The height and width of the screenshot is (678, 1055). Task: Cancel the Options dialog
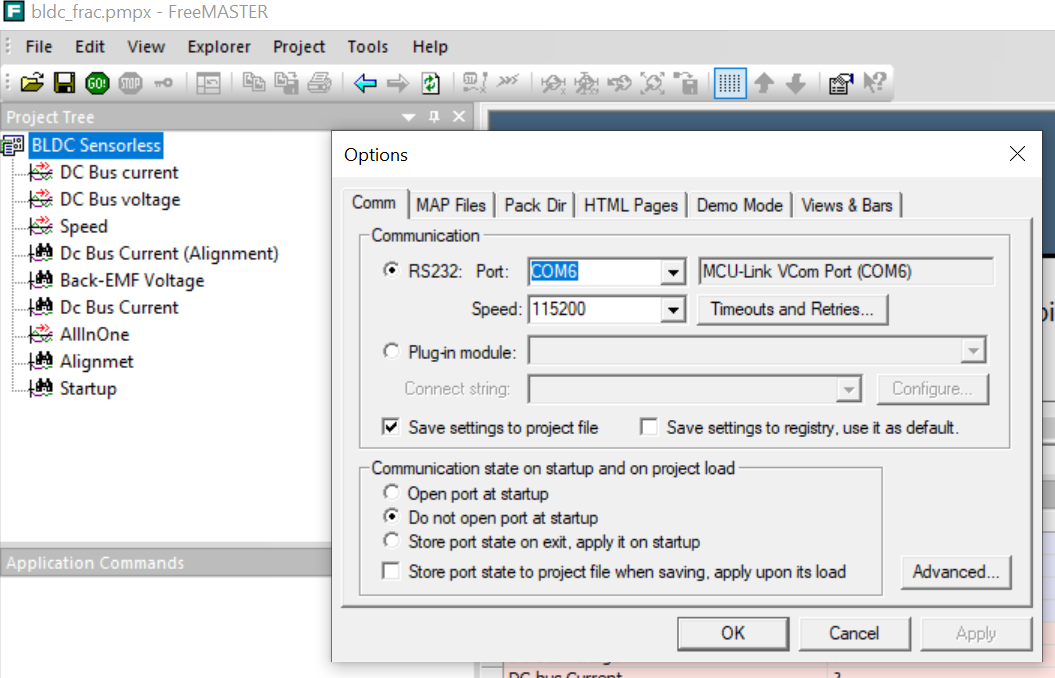[854, 634]
